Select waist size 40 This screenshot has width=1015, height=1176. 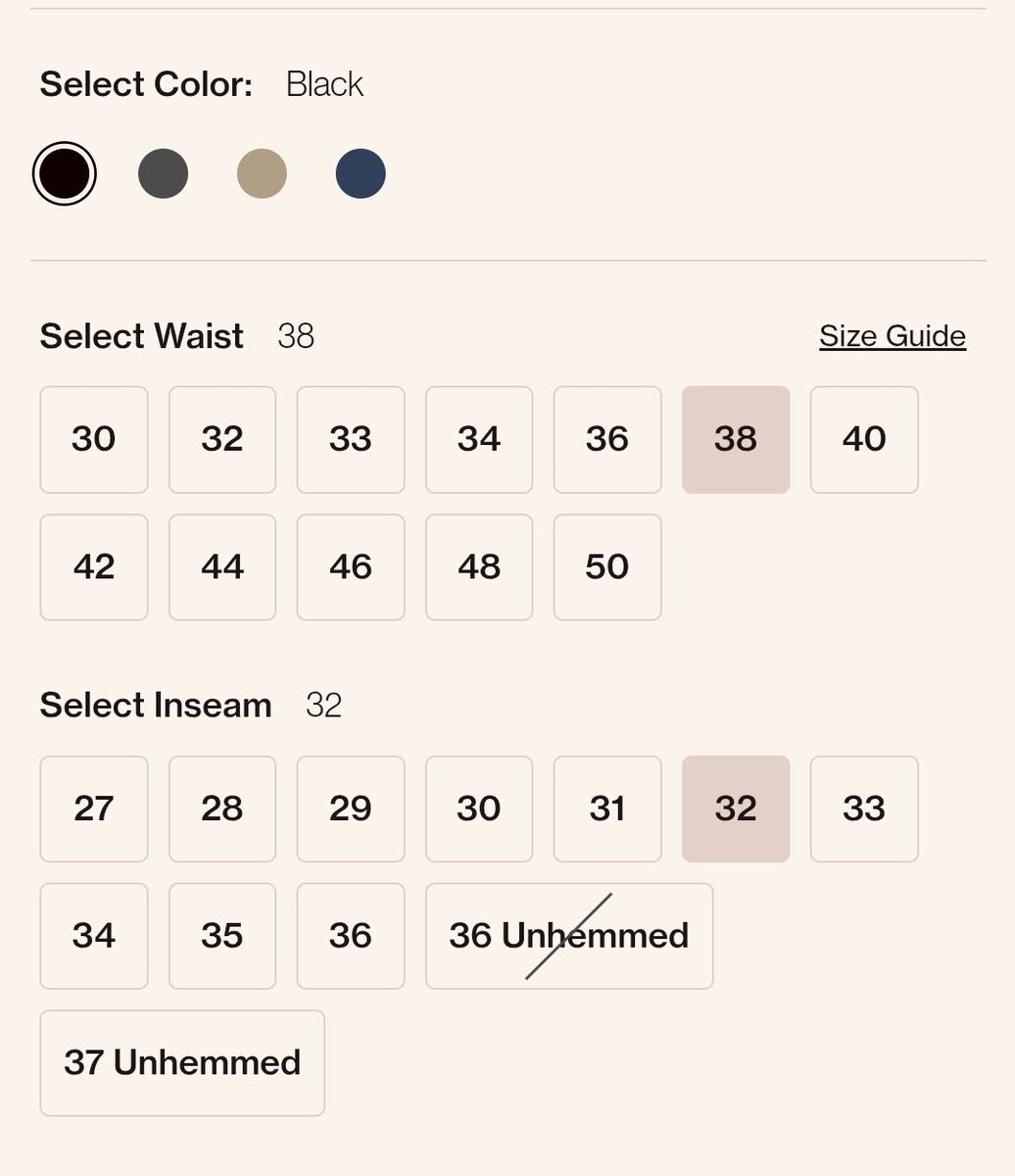click(864, 439)
